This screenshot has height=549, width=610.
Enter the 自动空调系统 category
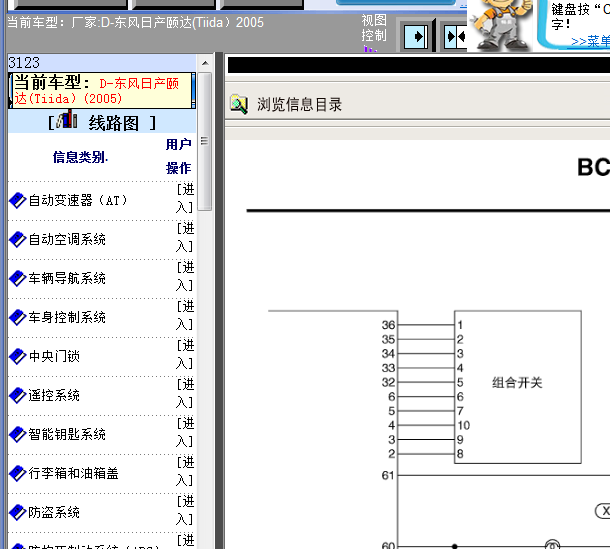185,237
